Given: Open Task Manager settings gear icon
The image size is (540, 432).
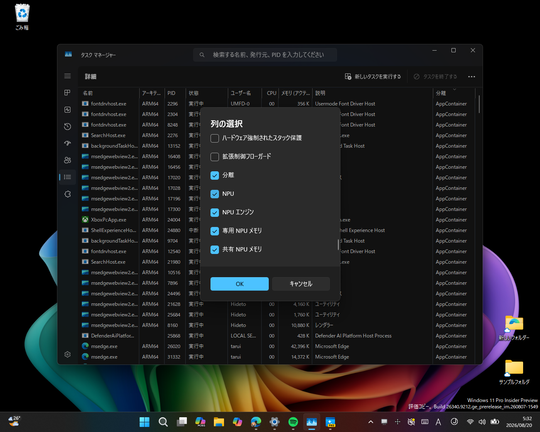Looking at the screenshot, I should [x=68, y=354].
